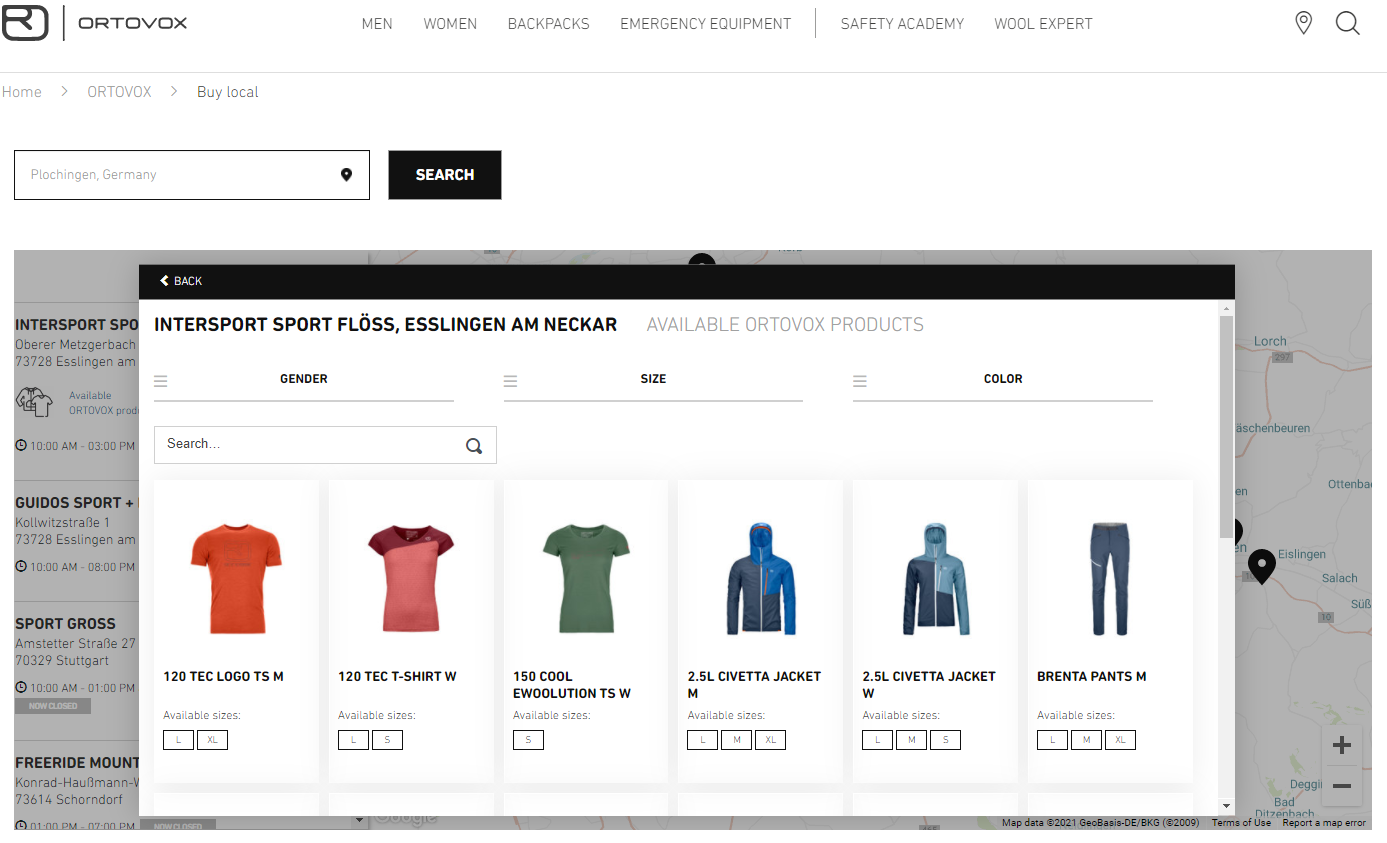Open the pink 120 Tec T-Shirt W thumbnail
Image resolution: width=1387 pixels, height=843 pixels.
[x=410, y=577]
